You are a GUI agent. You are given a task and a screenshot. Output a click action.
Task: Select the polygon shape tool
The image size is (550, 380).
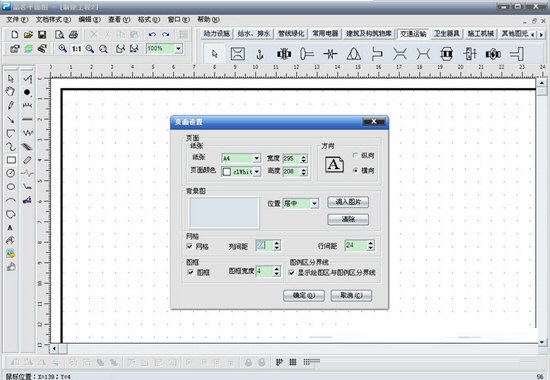point(11,214)
